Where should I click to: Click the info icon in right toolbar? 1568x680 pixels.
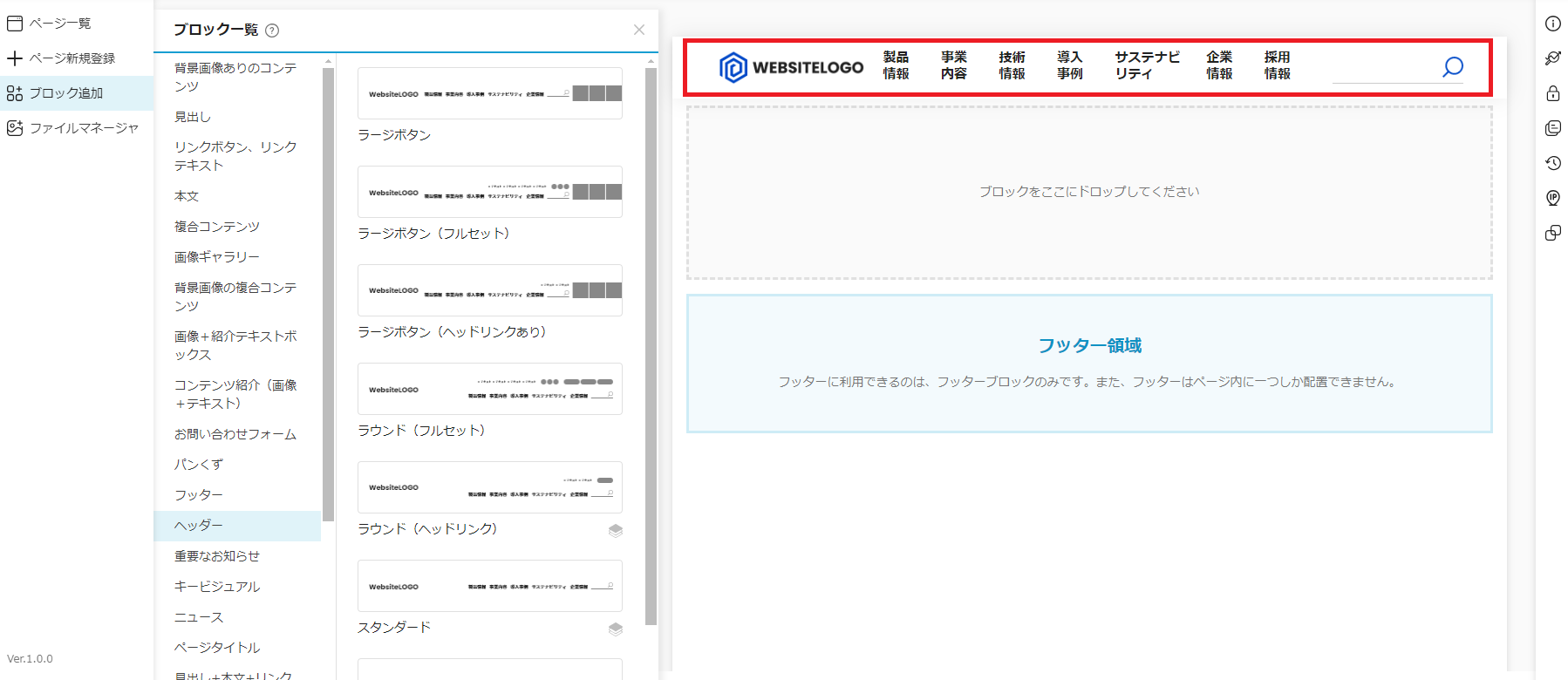pyautogui.click(x=1553, y=24)
